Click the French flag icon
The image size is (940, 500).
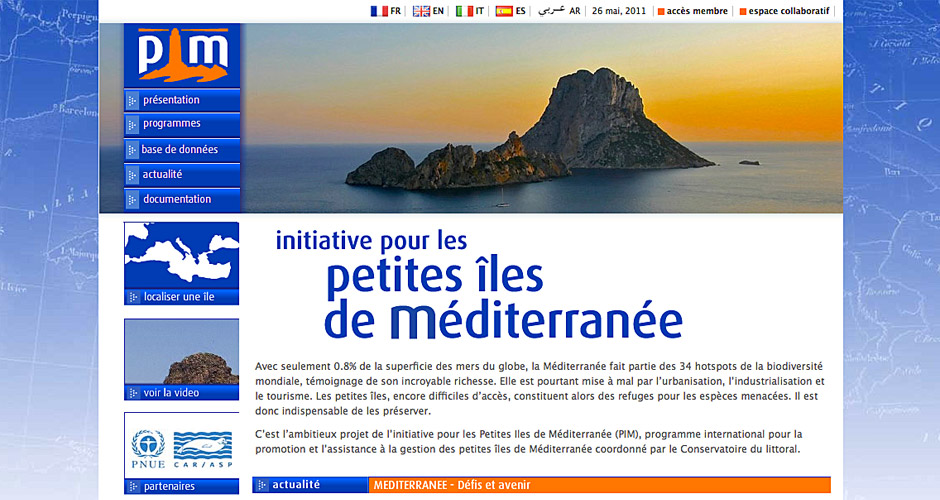[379, 11]
